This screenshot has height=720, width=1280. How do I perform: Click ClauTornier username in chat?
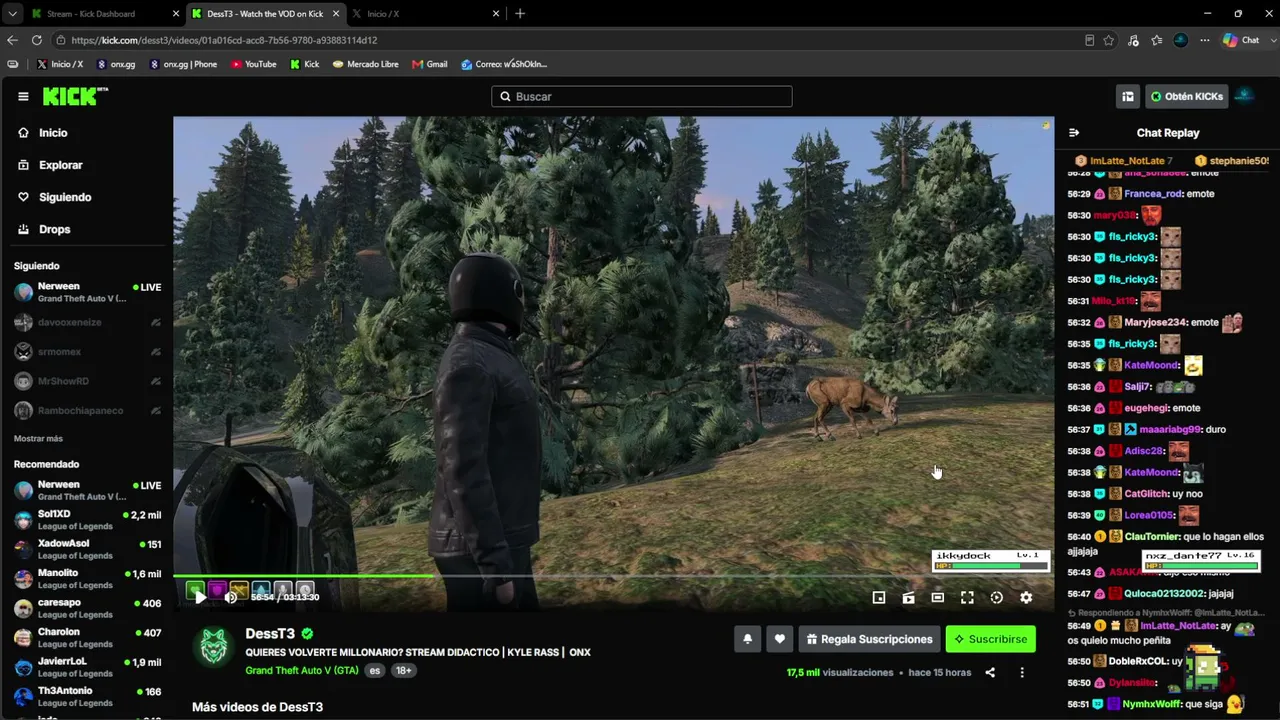[1151, 537]
